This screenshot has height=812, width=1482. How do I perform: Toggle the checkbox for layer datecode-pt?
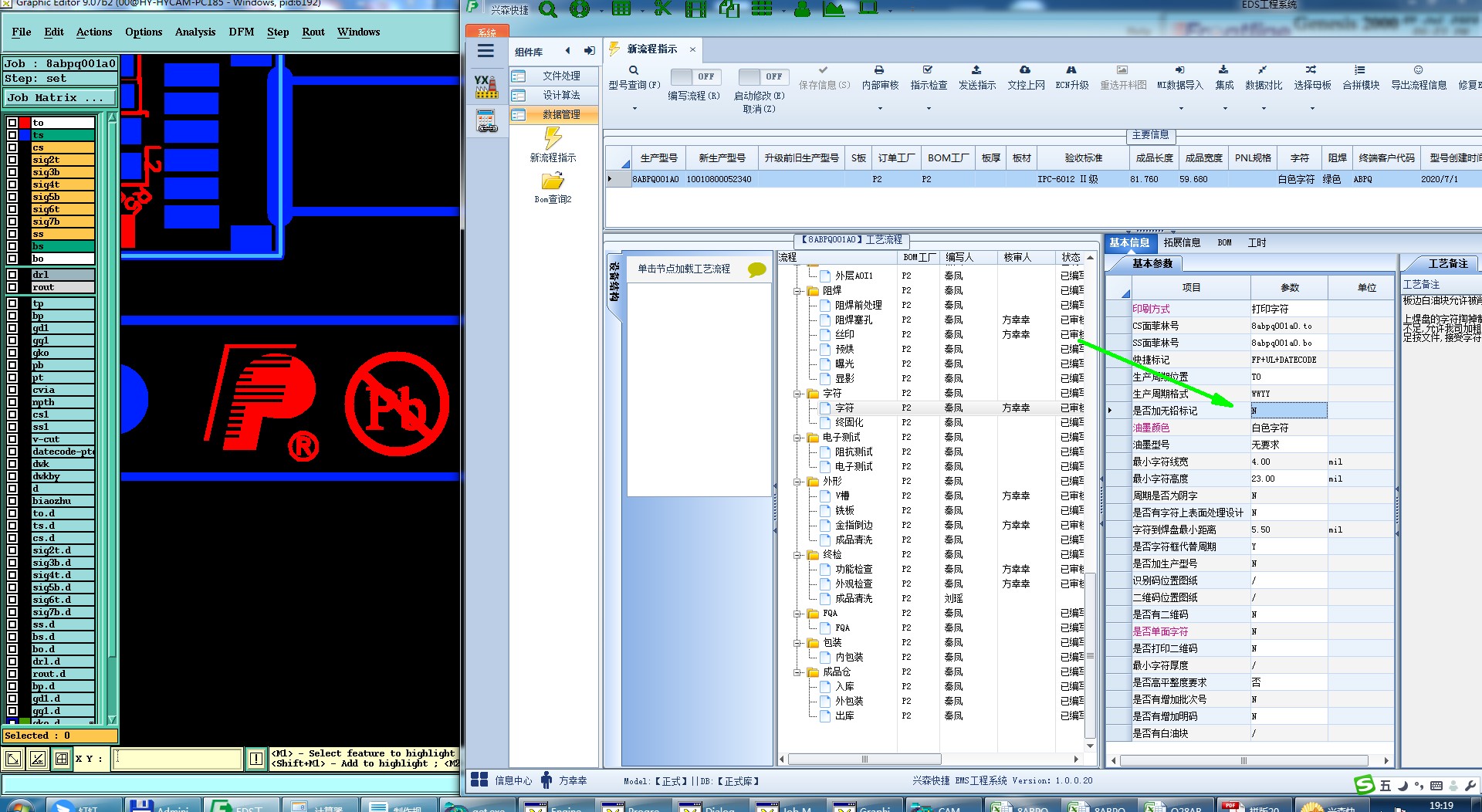(12, 452)
